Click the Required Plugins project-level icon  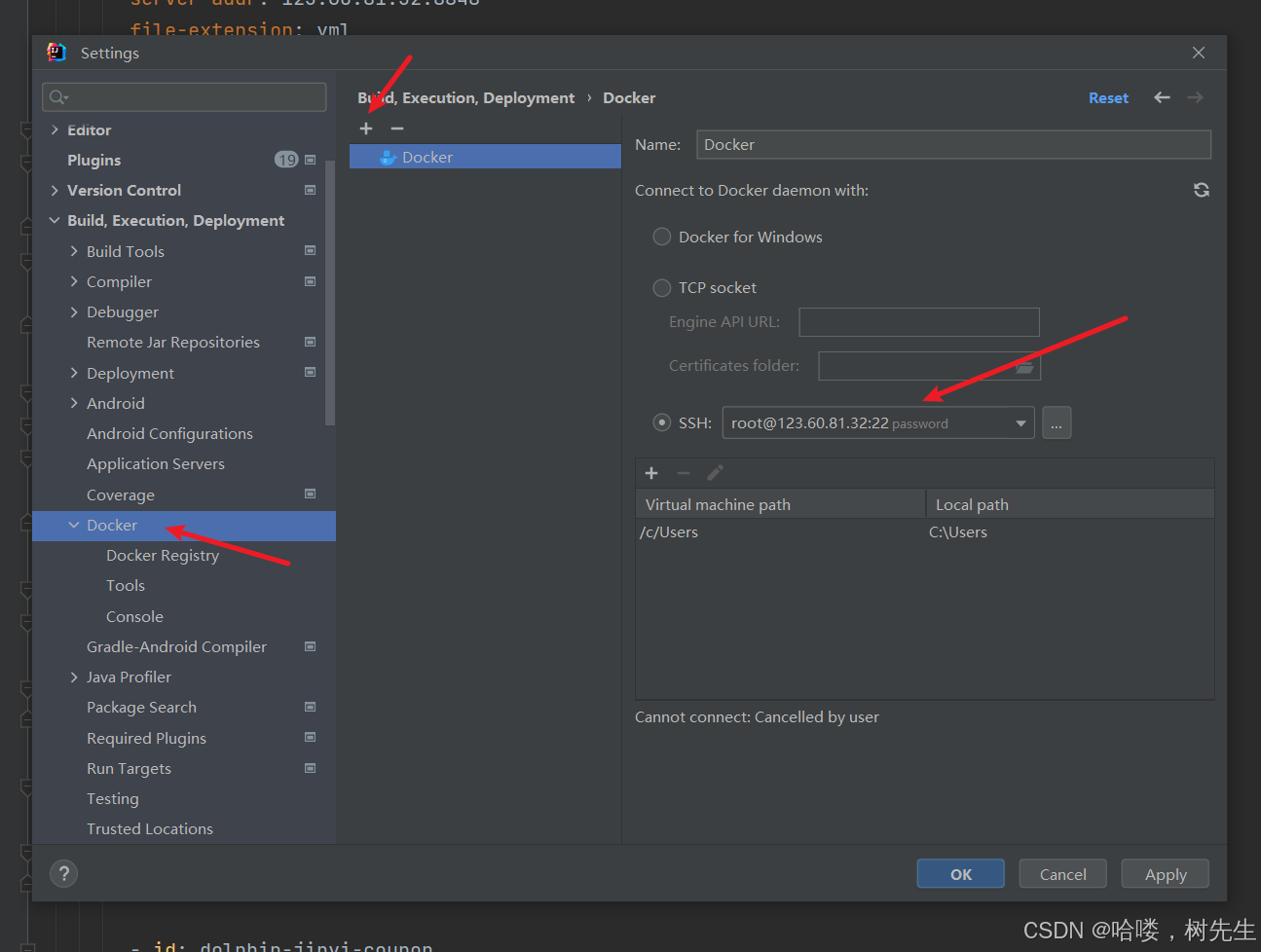[x=311, y=738]
